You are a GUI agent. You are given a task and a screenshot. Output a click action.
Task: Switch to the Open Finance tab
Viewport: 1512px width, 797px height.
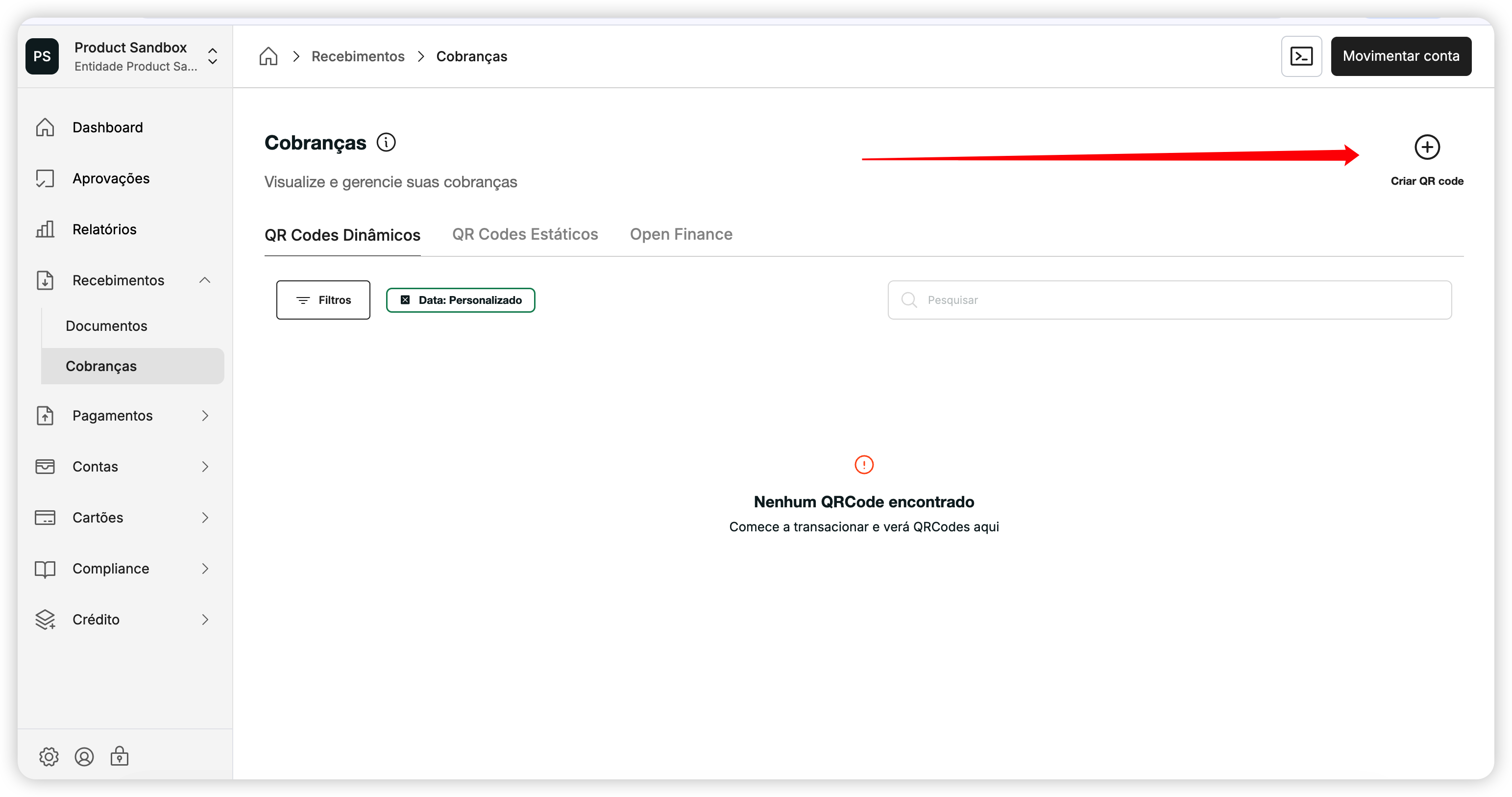pos(681,234)
